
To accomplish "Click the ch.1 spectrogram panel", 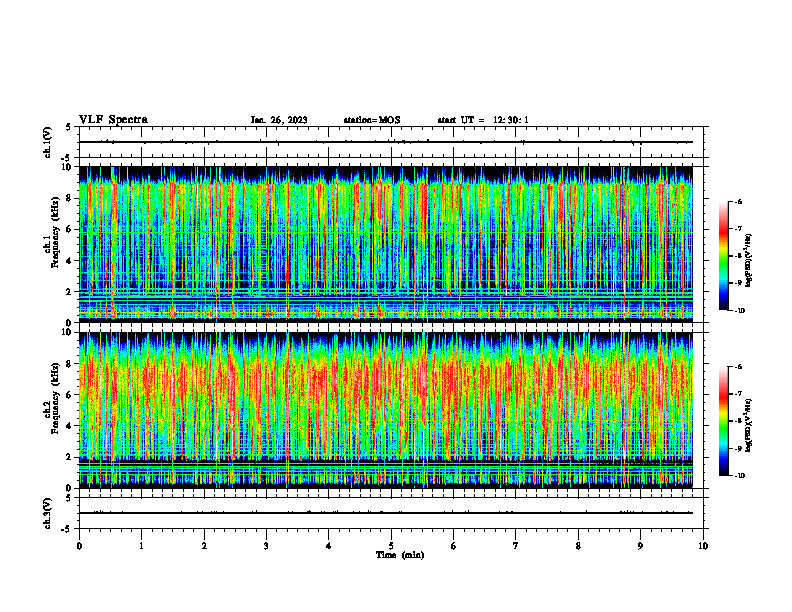I will (x=386, y=244).
